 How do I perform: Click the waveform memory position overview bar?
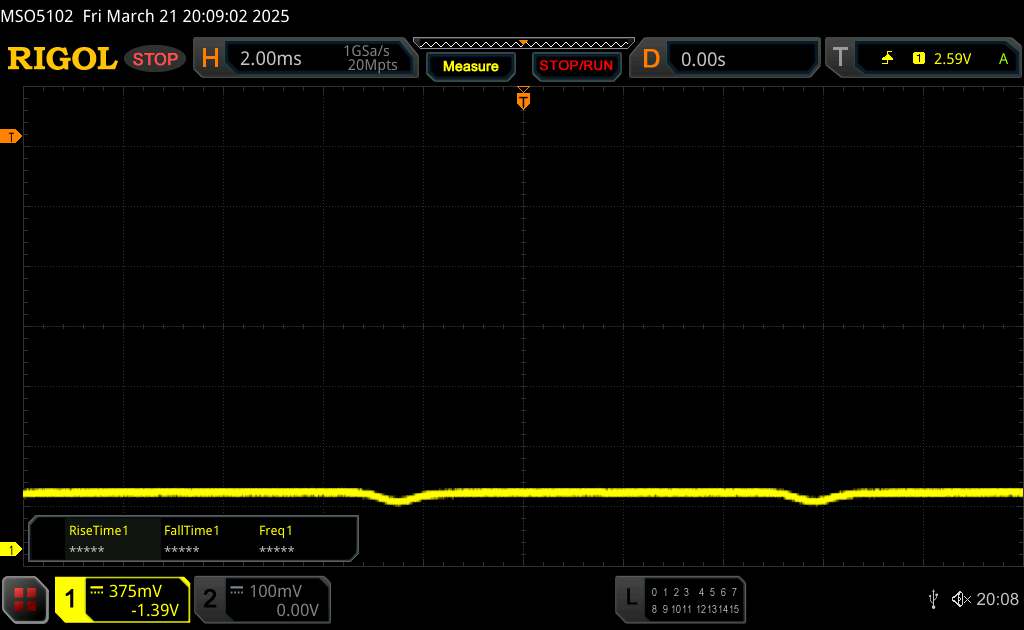tap(523, 44)
